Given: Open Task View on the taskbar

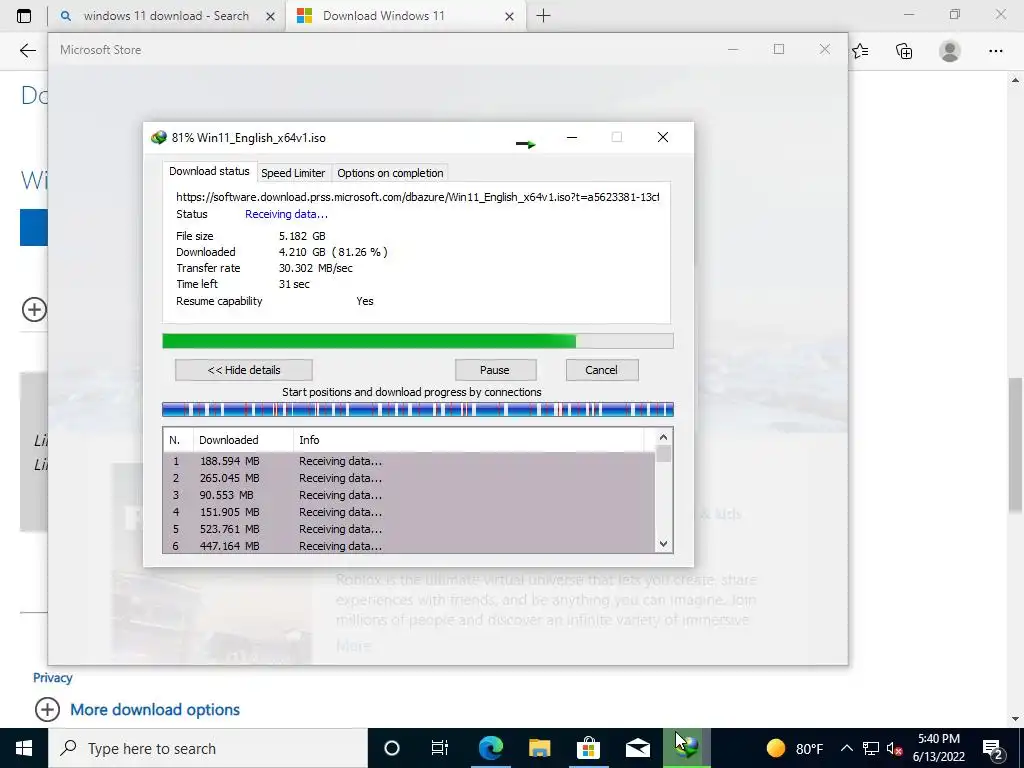Looking at the screenshot, I should pyautogui.click(x=440, y=748).
